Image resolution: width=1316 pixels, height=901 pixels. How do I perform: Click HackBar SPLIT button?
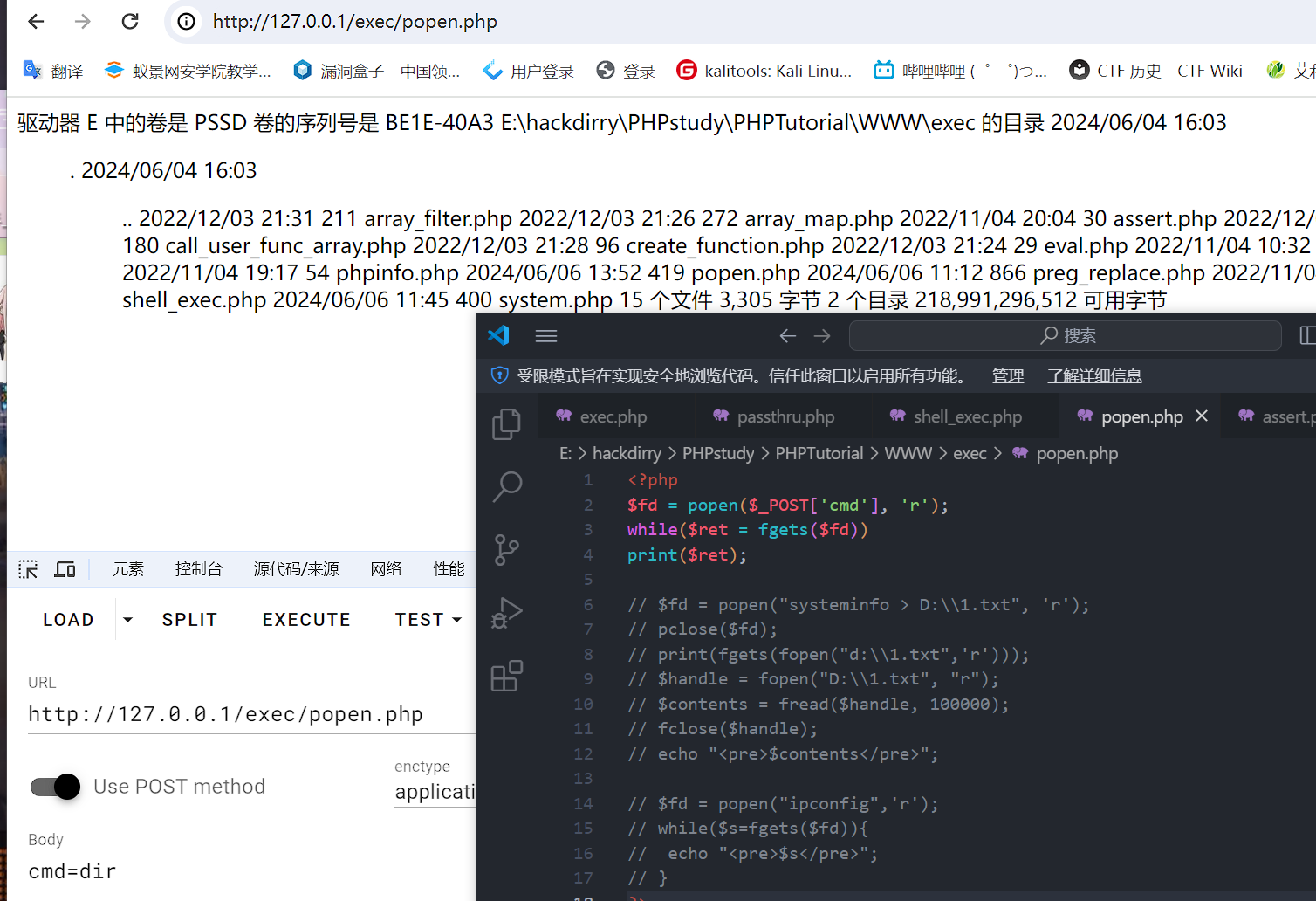189,620
